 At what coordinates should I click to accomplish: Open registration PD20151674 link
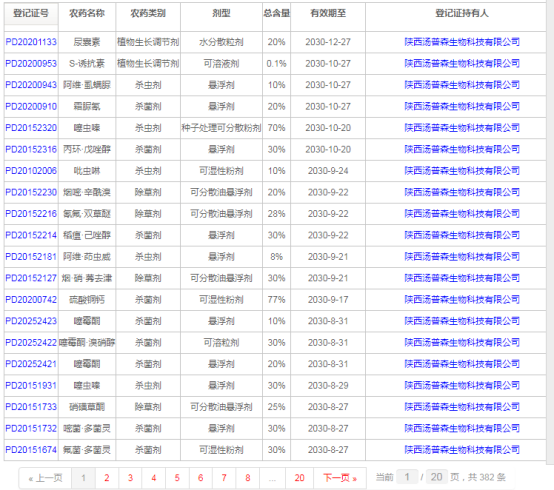click(x=31, y=450)
